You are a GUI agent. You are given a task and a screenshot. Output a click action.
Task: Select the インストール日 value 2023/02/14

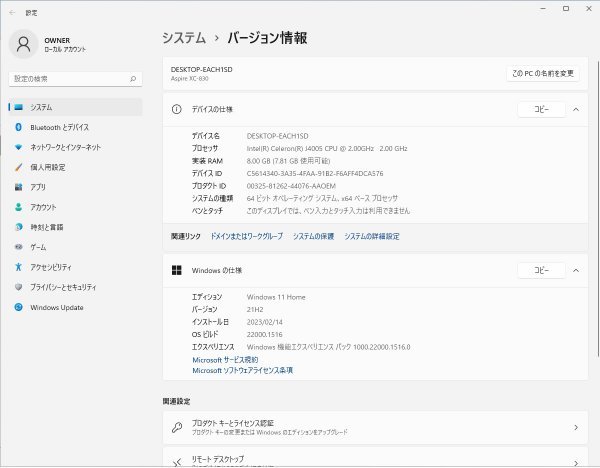264,322
